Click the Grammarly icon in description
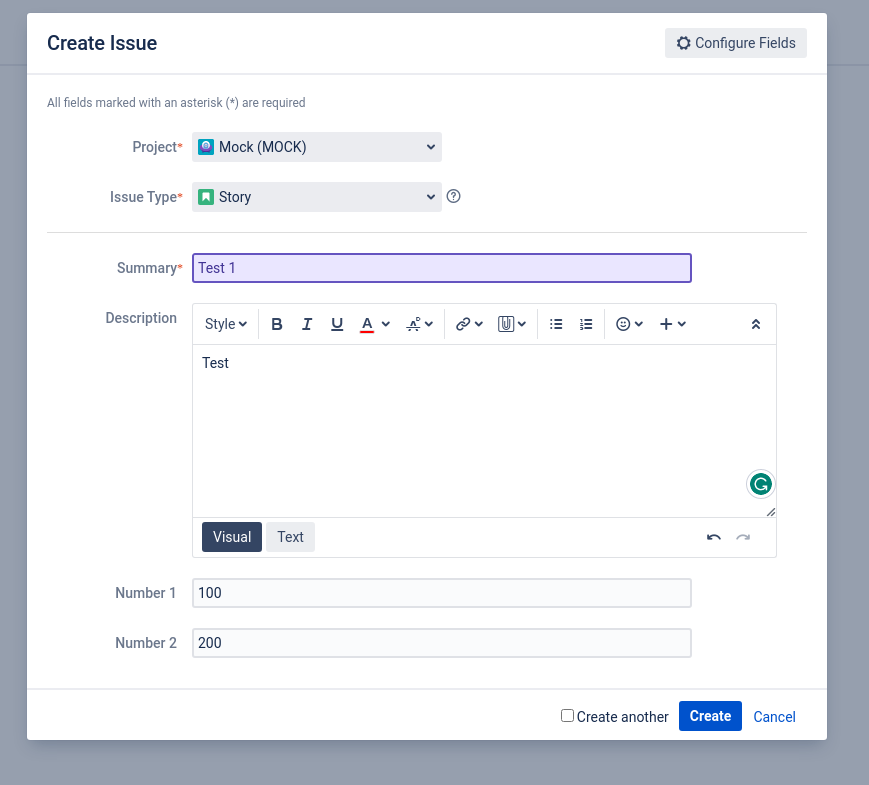Screen dimensions: 869x785 click(x=760, y=484)
